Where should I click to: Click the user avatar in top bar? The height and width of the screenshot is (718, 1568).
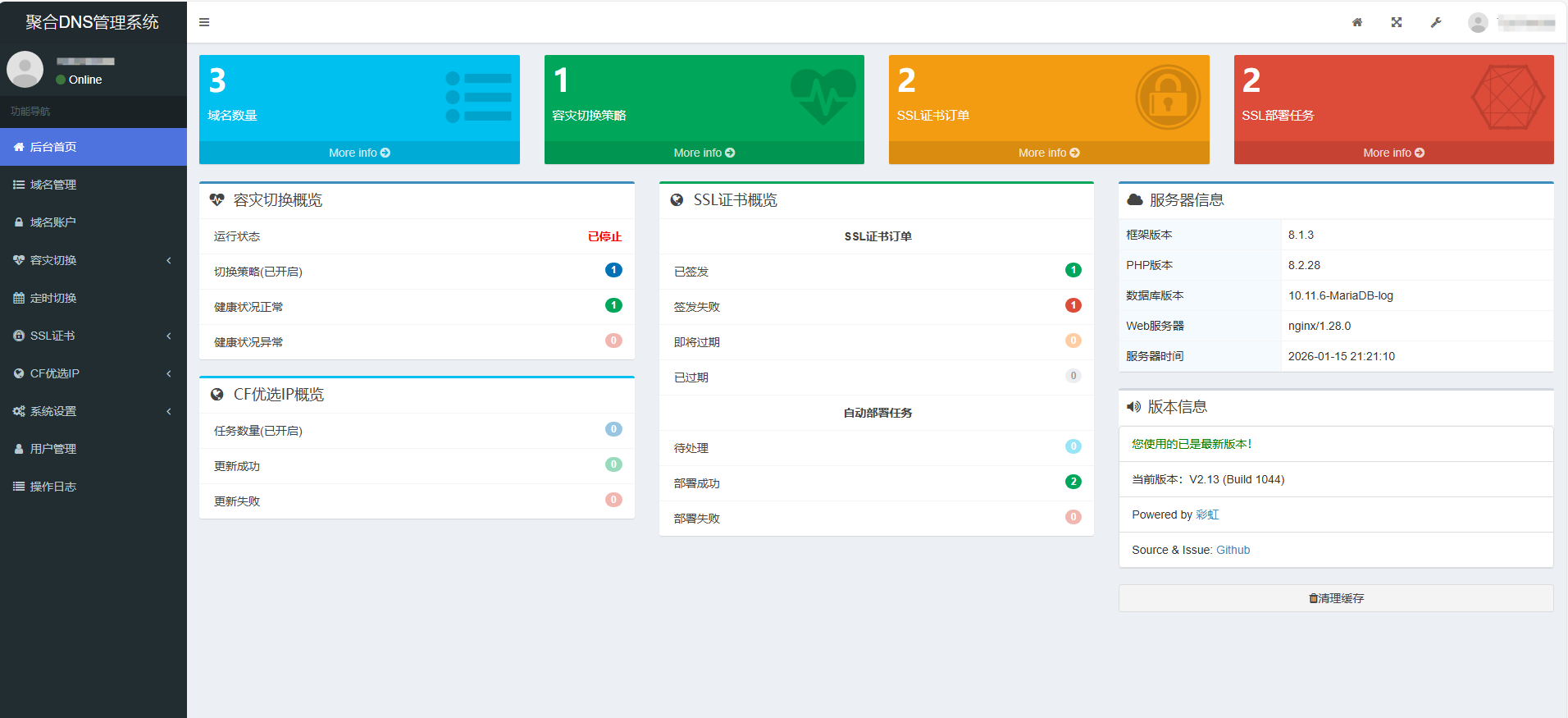coord(1478,23)
